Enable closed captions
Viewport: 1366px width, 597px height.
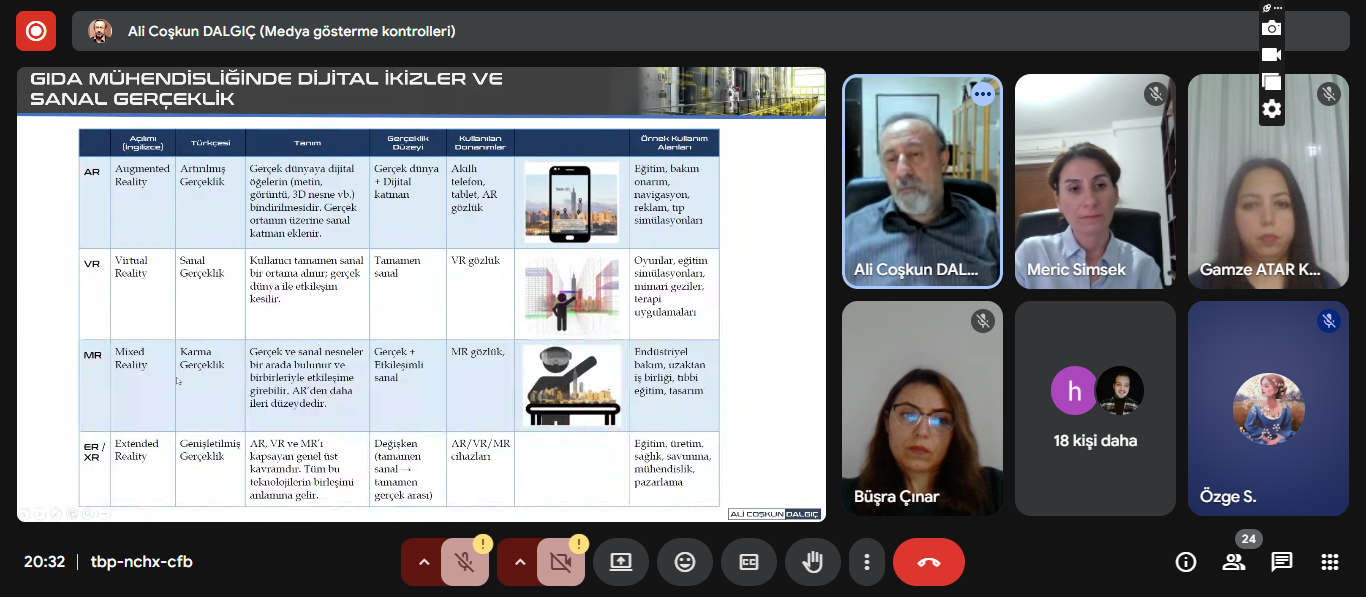tap(749, 562)
